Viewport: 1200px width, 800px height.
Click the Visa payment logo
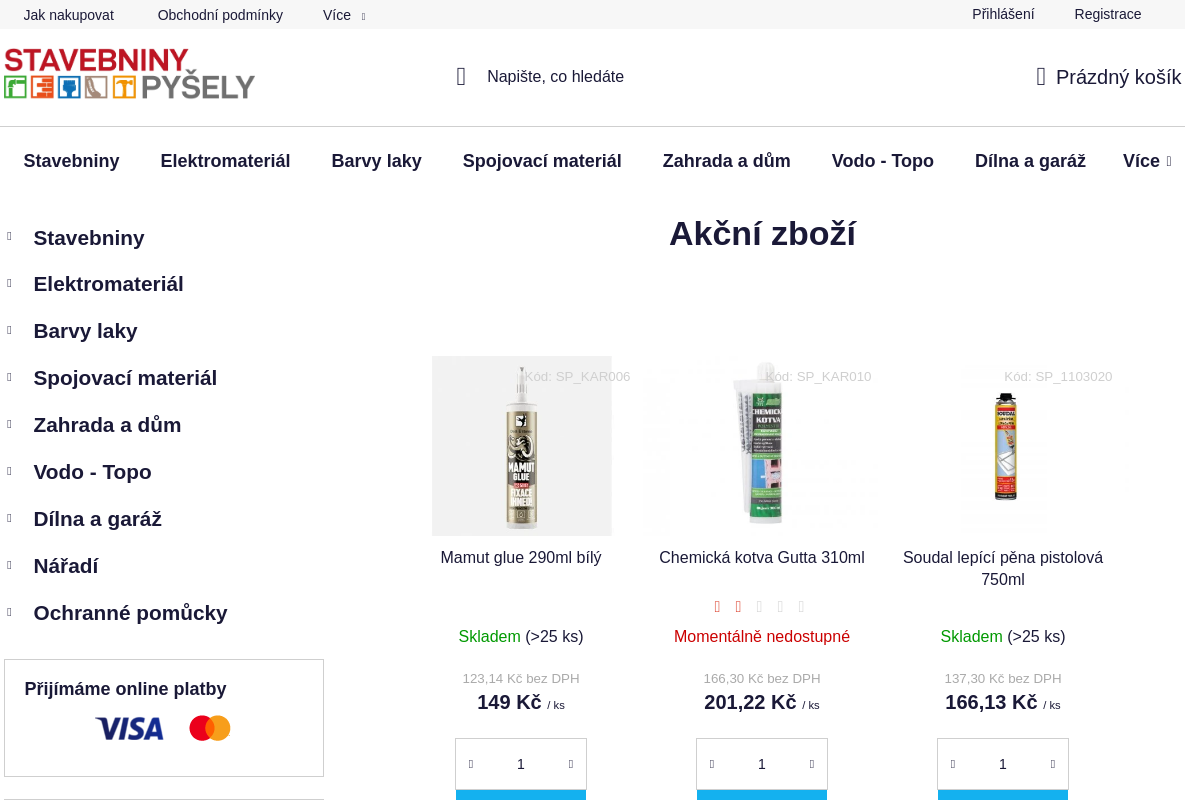pyautogui.click(x=129, y=729)
